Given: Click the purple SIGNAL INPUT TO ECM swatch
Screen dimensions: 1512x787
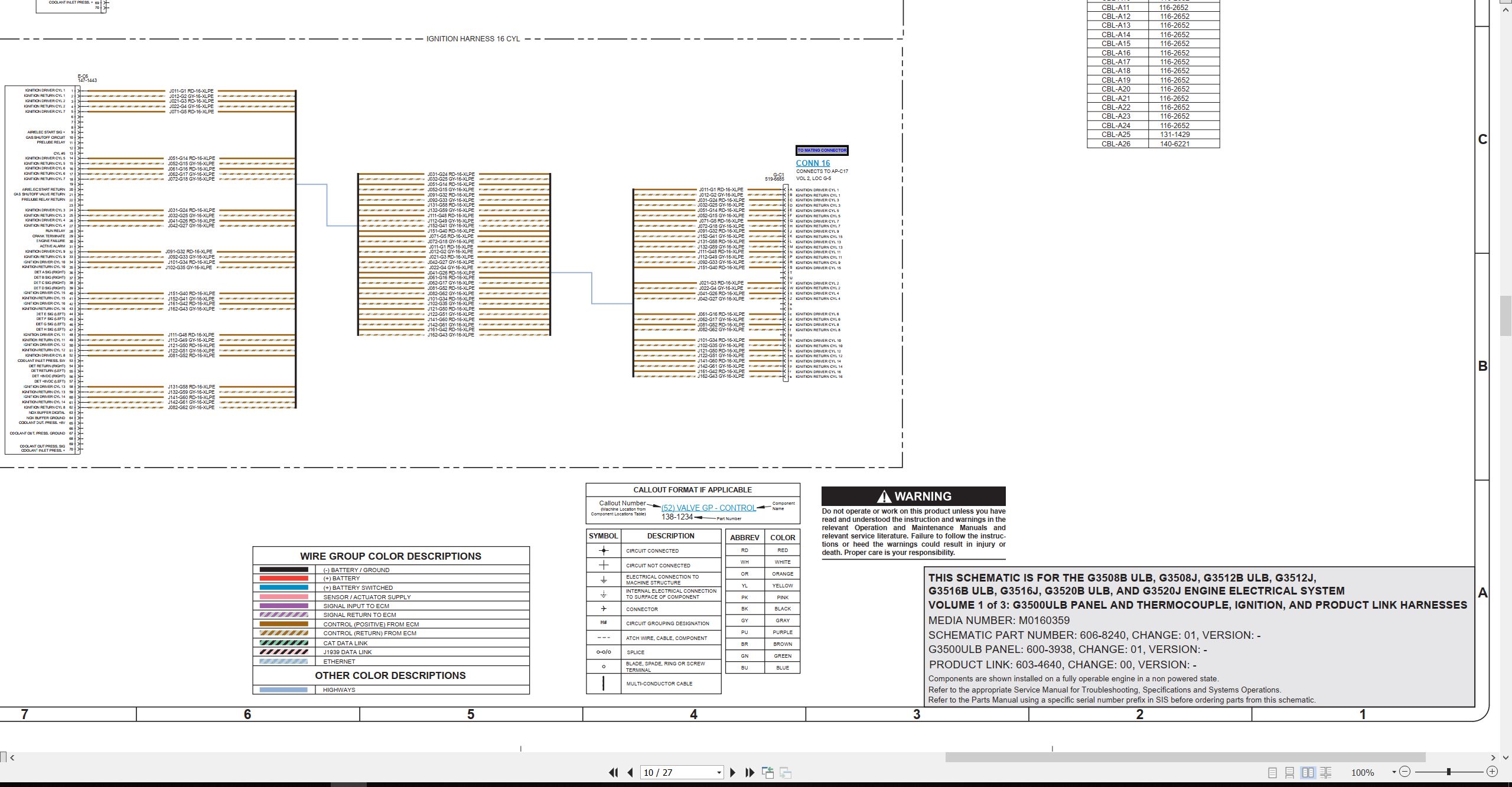Looking at the screenshot, I should pyautogui.click(x=283, y=606).
